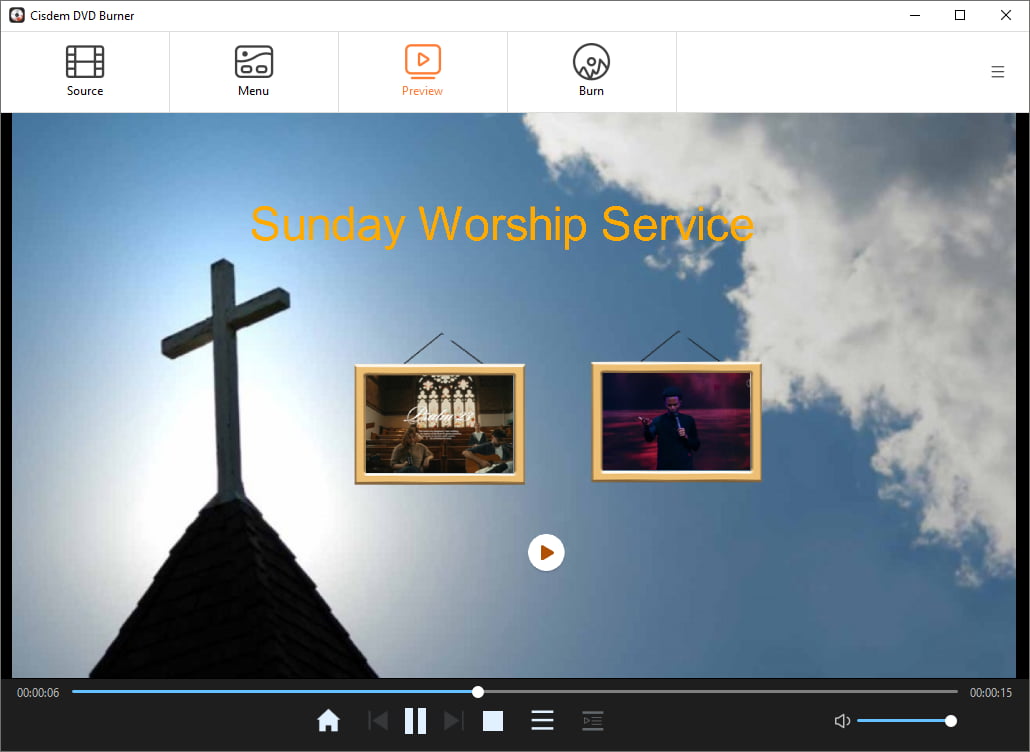
Task: Pause the playing preview
Action: click(x=415, y=720)
